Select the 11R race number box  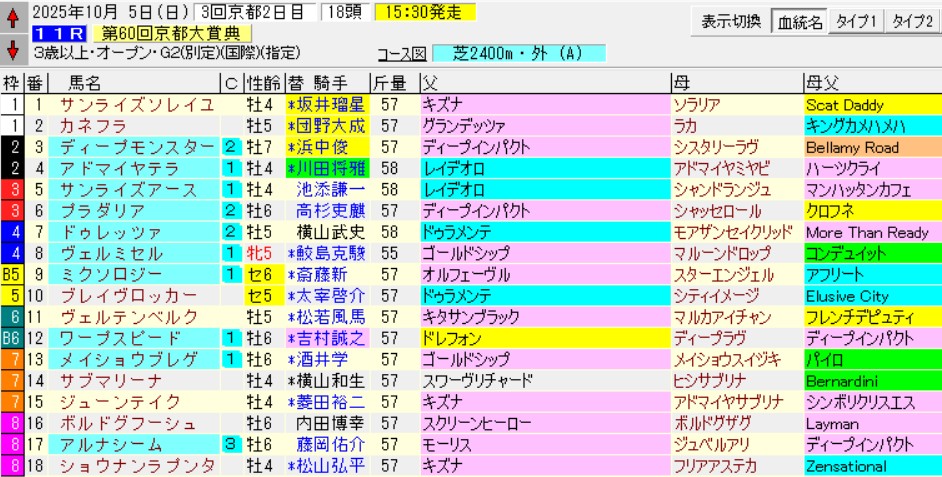point(55,33)
